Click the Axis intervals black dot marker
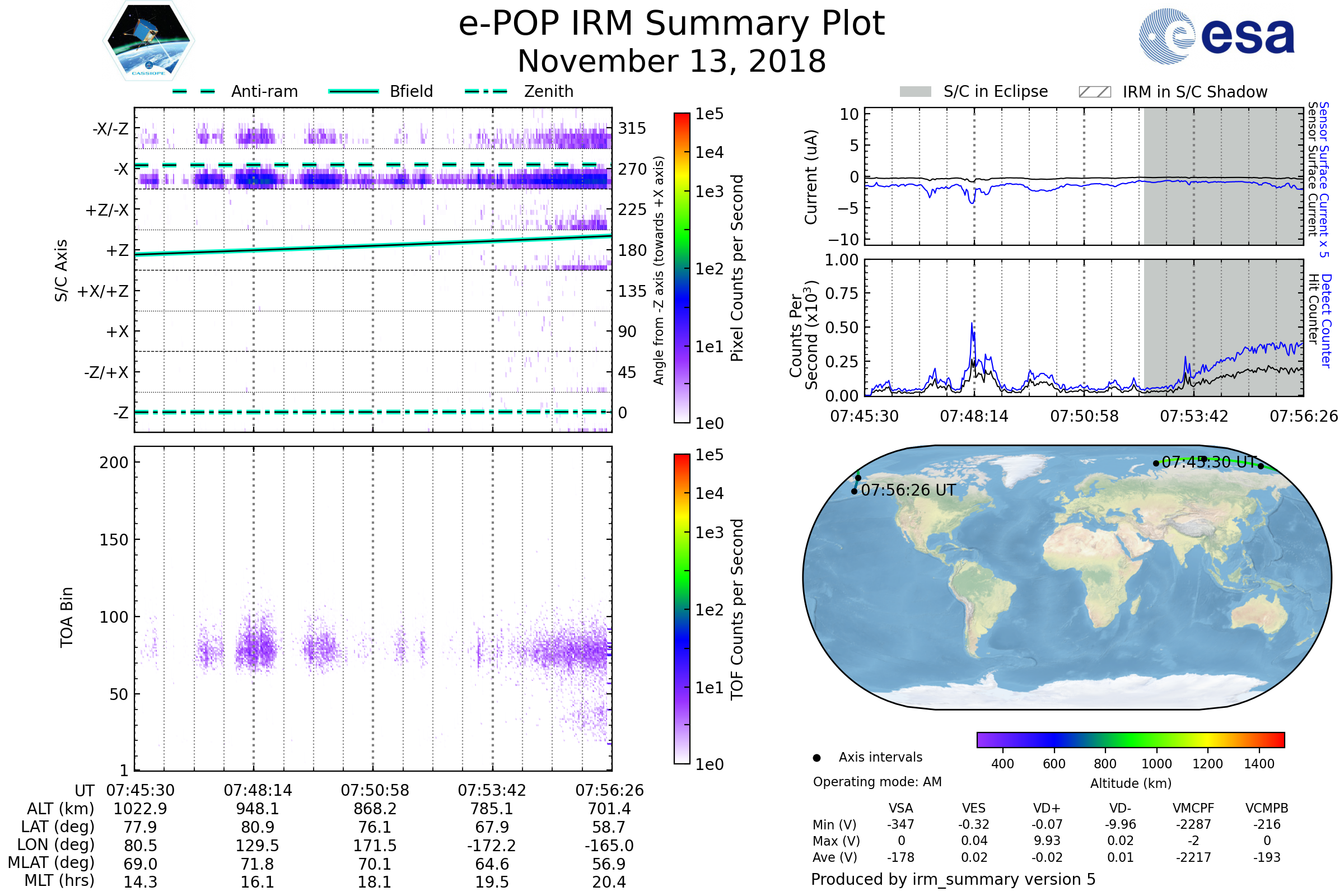This screenshot has width=1344, height=896. (816, 758)
